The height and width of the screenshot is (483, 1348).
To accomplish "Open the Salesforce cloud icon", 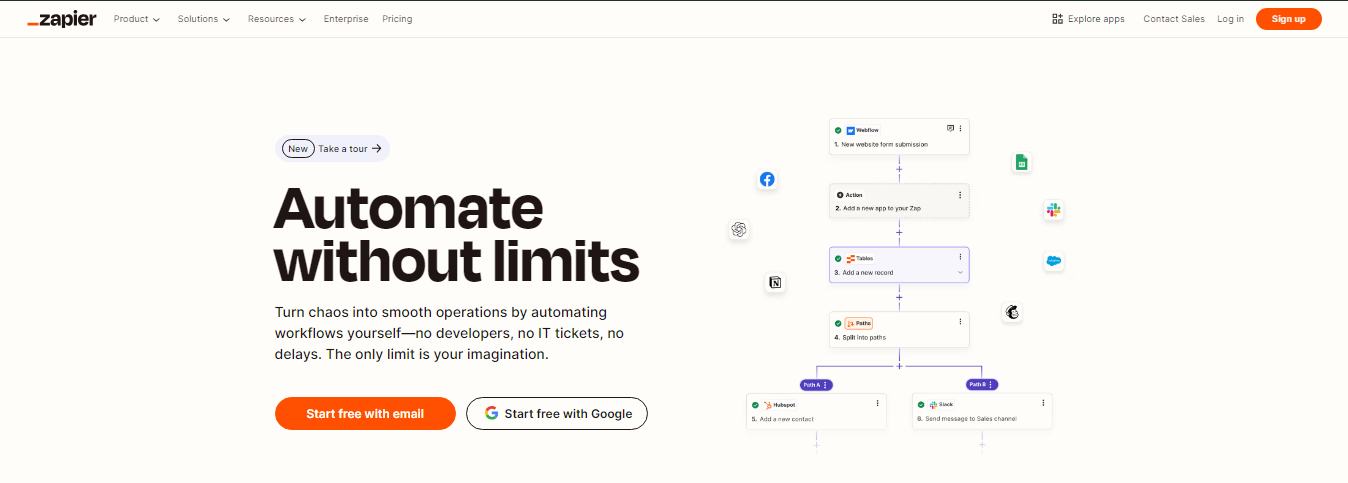I will (x=1053, y=261).
